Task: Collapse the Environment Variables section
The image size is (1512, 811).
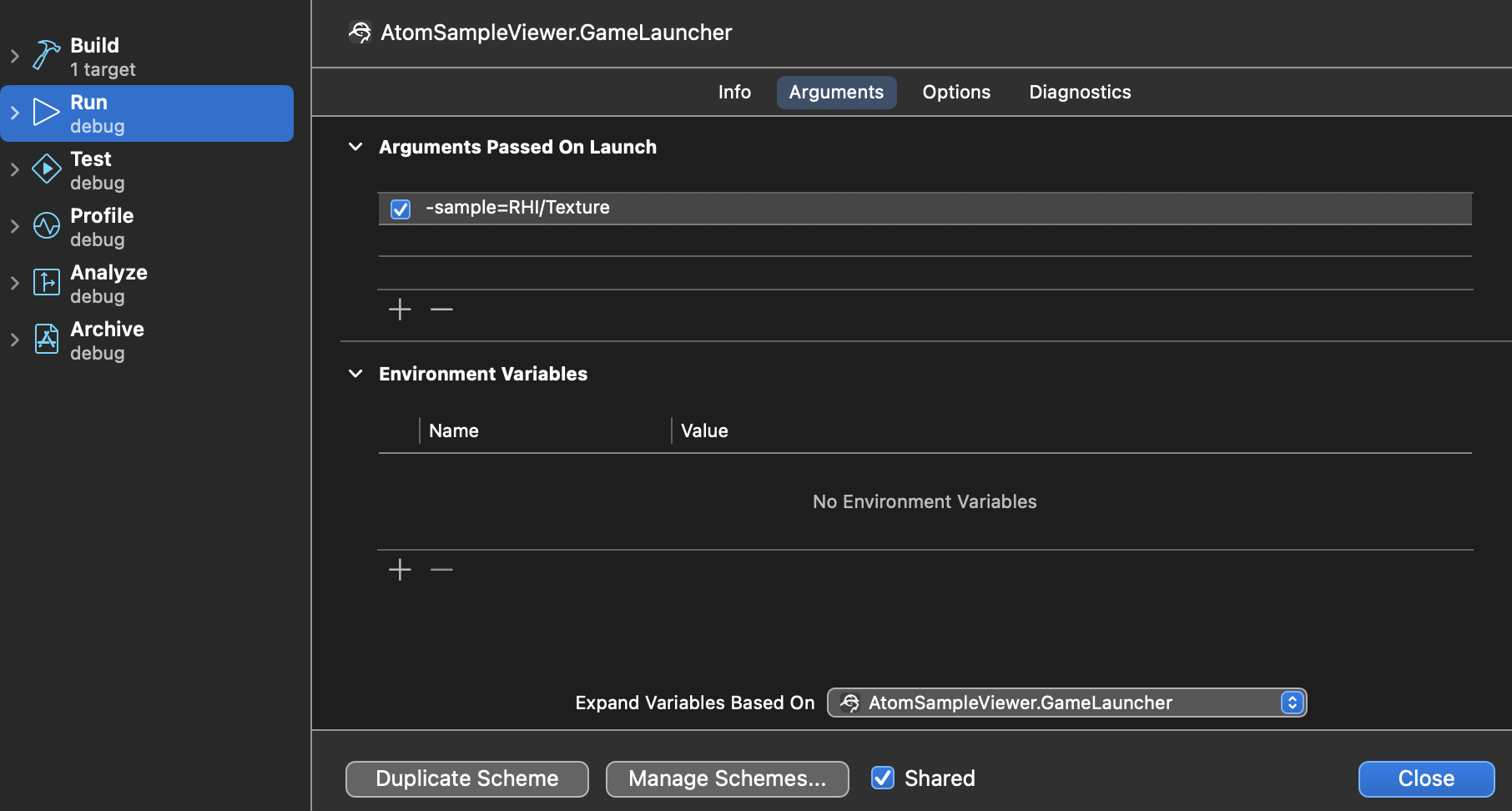Action: point(355,374)
